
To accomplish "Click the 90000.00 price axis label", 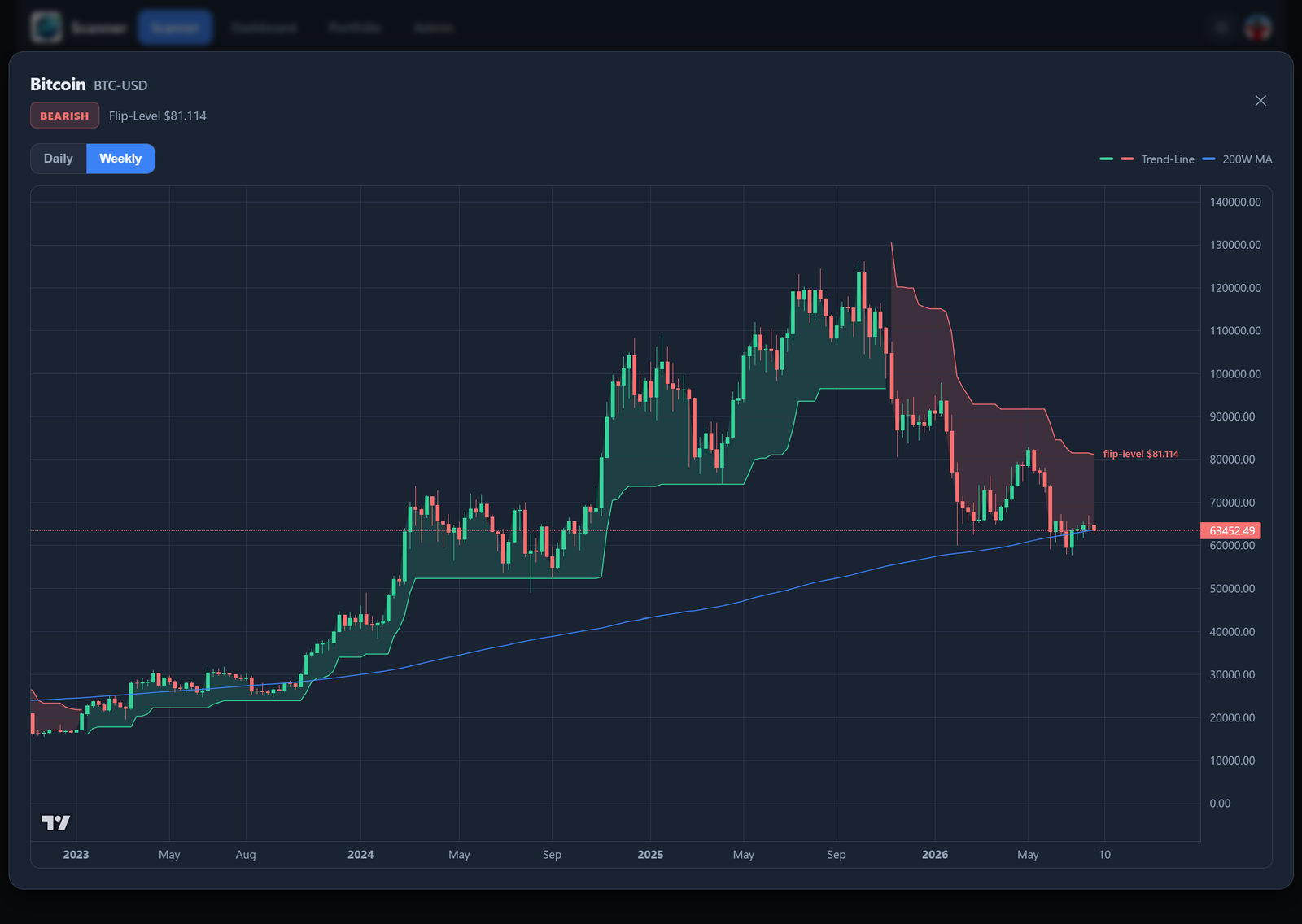I will 1232,416.
